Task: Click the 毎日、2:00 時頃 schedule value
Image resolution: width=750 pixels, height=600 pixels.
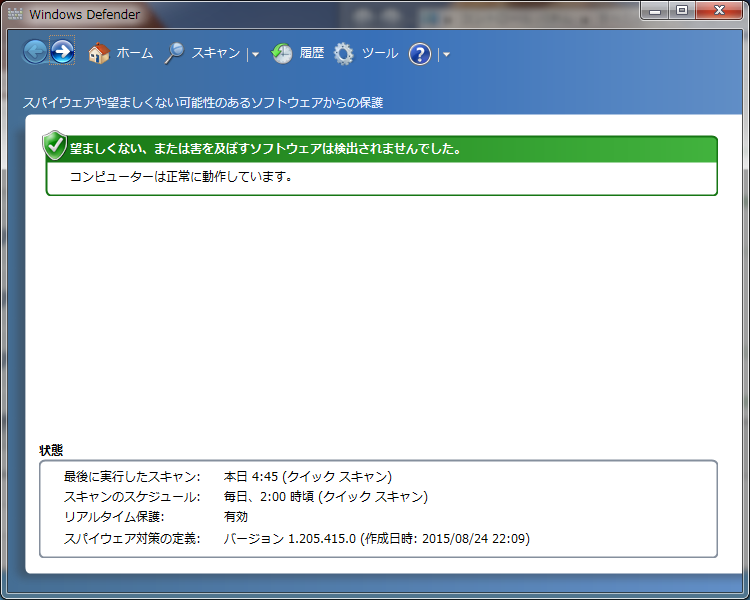Action: (x=326, y=497)
